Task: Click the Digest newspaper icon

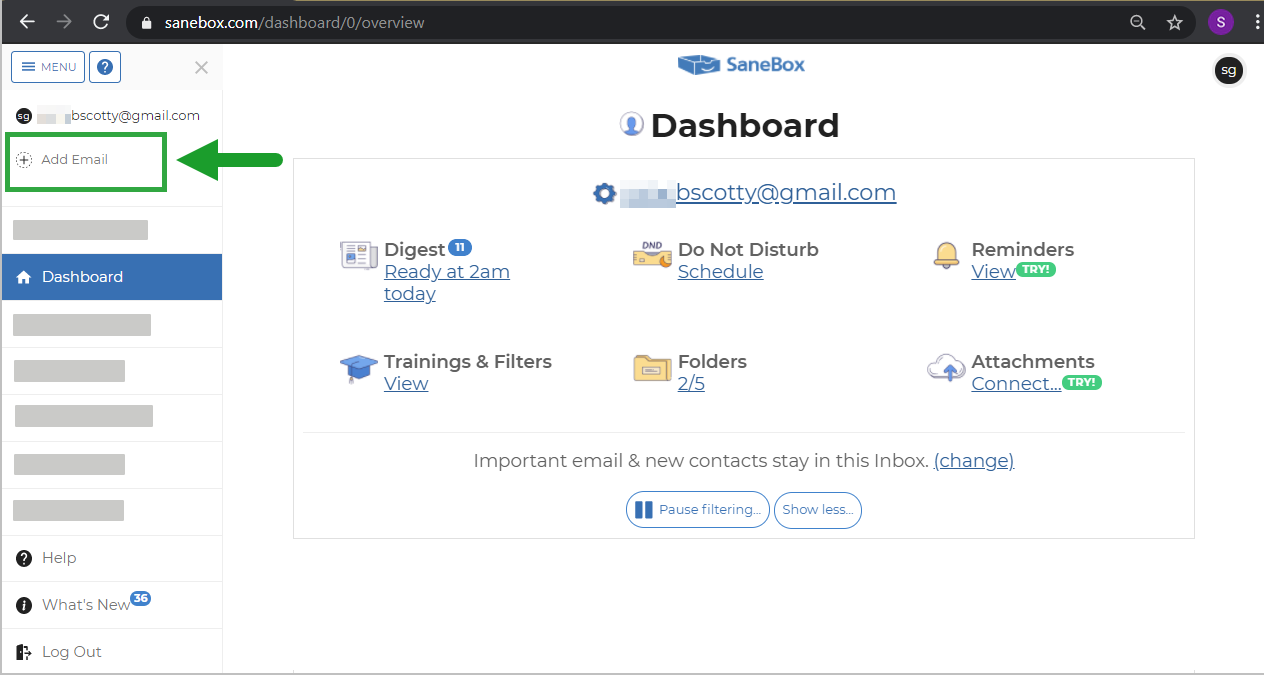Action: (358, 256)
